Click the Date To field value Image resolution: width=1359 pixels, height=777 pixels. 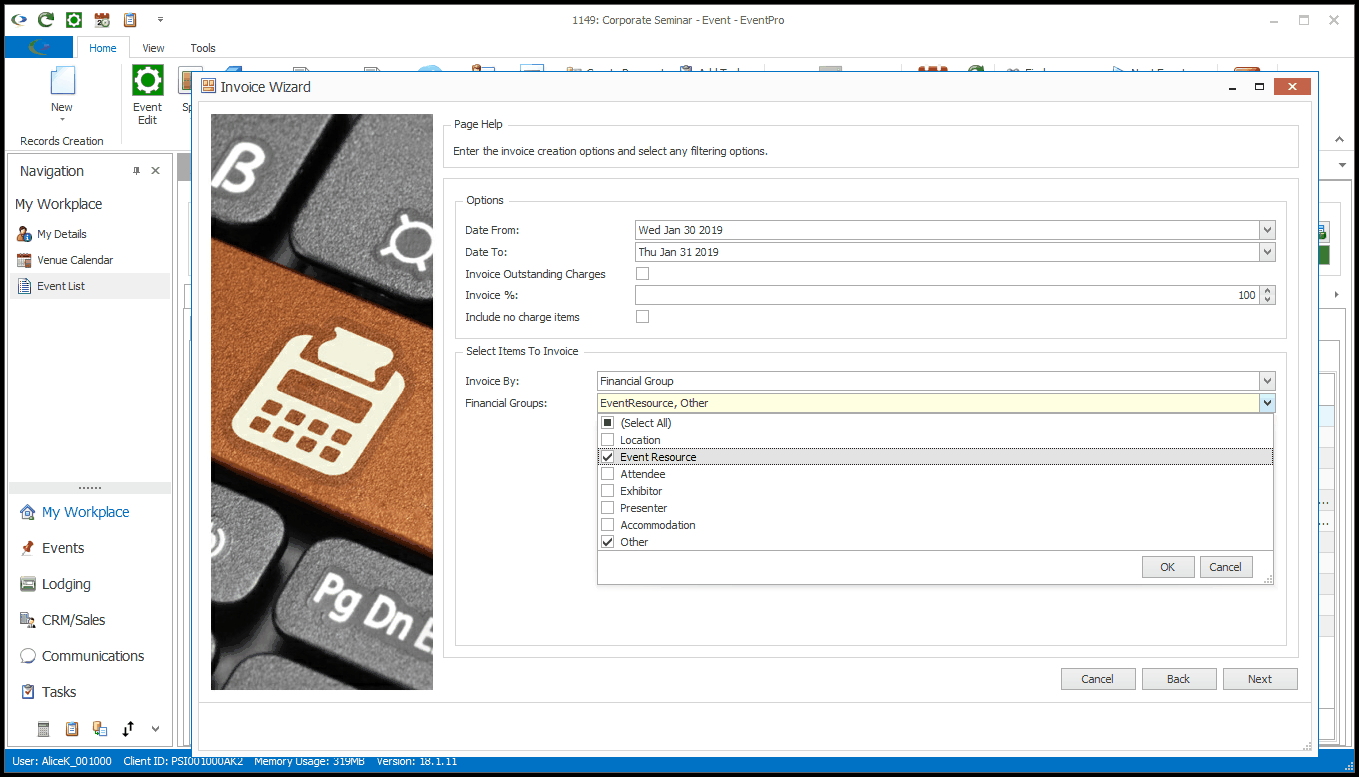pyautogui.click(x=947, y=252)
